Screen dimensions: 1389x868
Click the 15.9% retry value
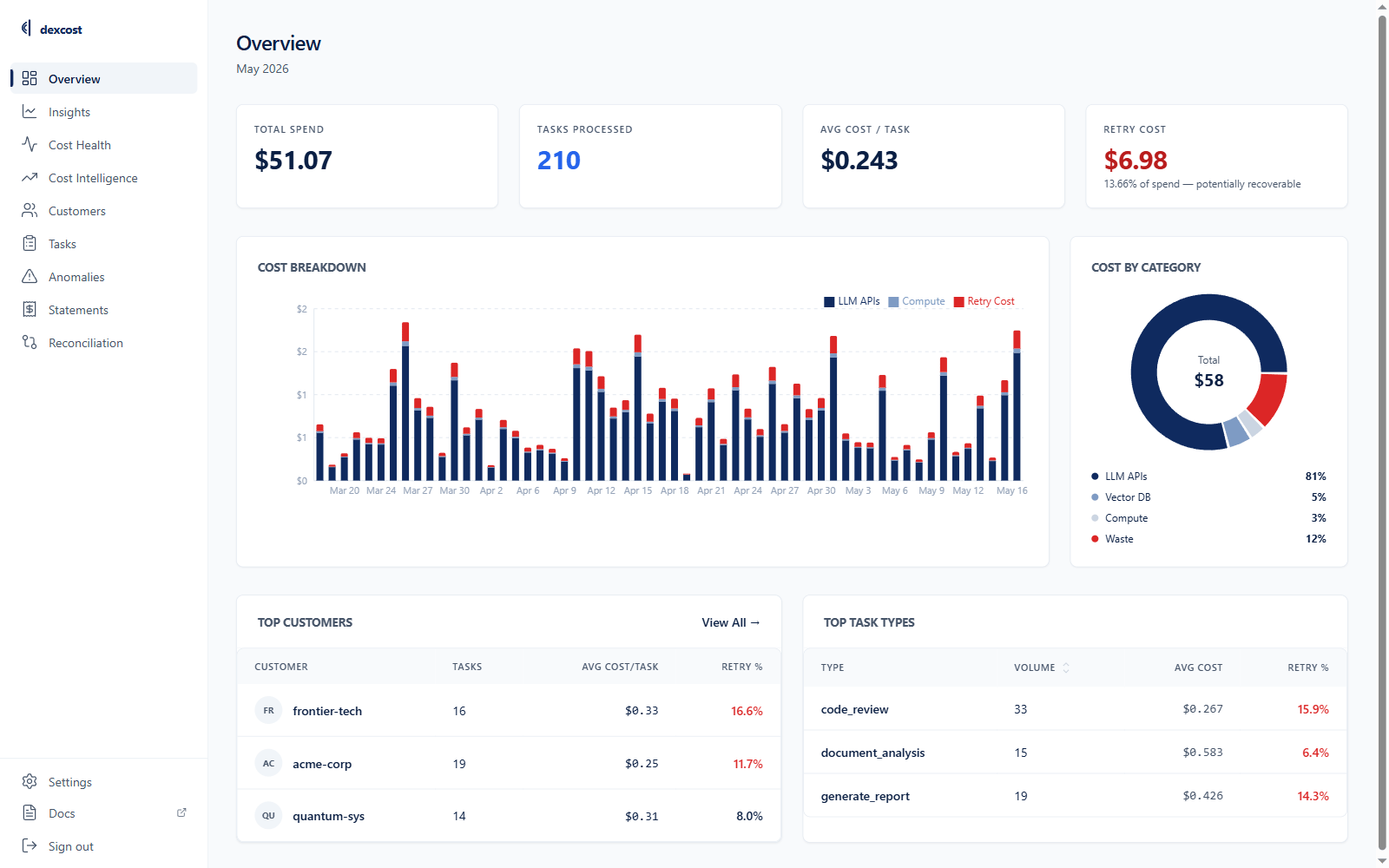pos(1313,709)
